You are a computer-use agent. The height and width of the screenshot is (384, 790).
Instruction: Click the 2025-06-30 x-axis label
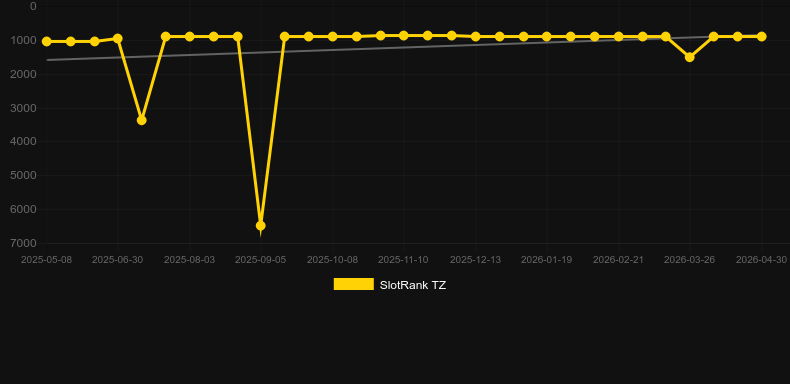(x=117, y=260)
